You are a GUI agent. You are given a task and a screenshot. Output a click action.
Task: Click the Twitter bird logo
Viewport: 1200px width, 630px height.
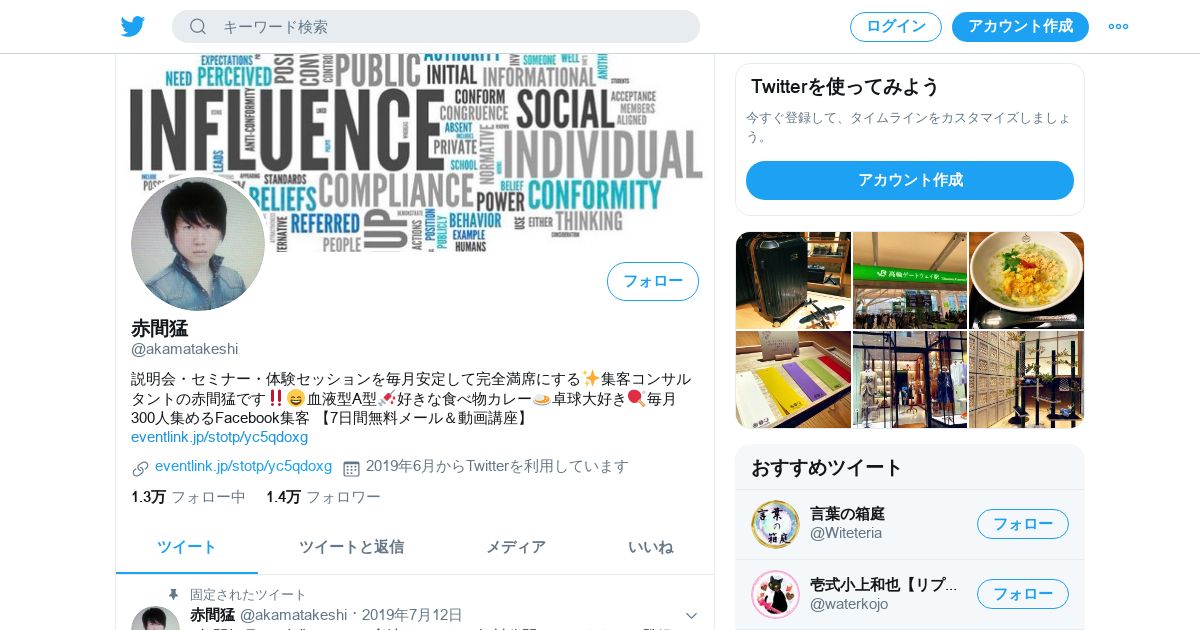133,26
